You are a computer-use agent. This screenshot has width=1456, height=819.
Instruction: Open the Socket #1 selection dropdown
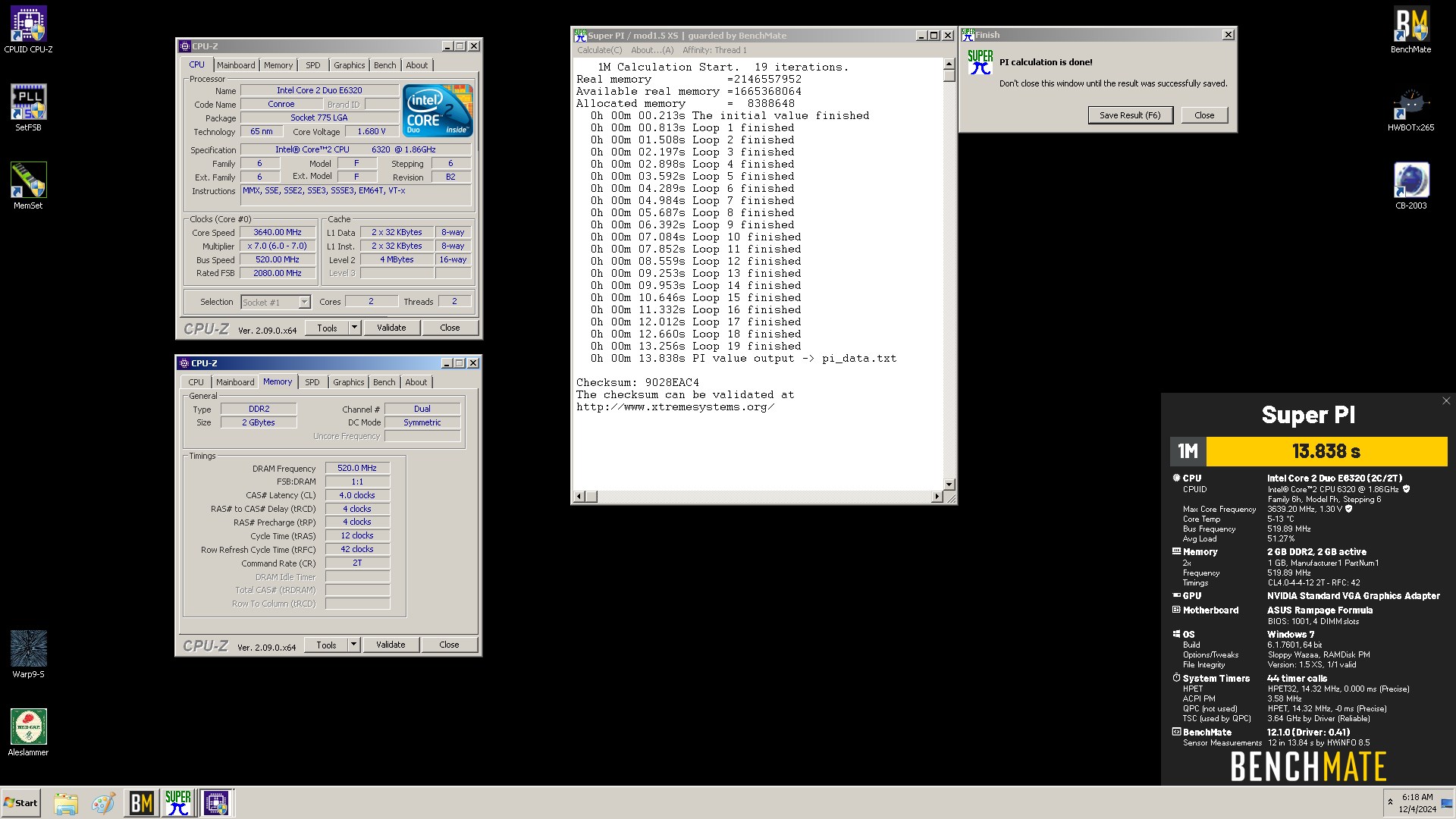[276, 302]
